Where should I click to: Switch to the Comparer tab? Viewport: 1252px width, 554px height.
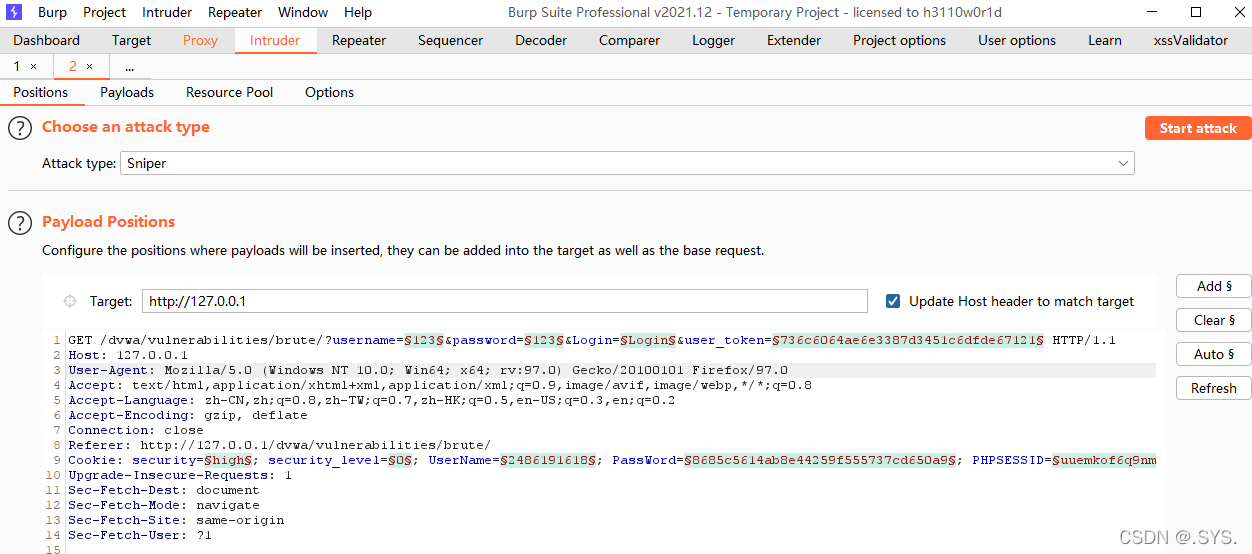pos(629,40)
